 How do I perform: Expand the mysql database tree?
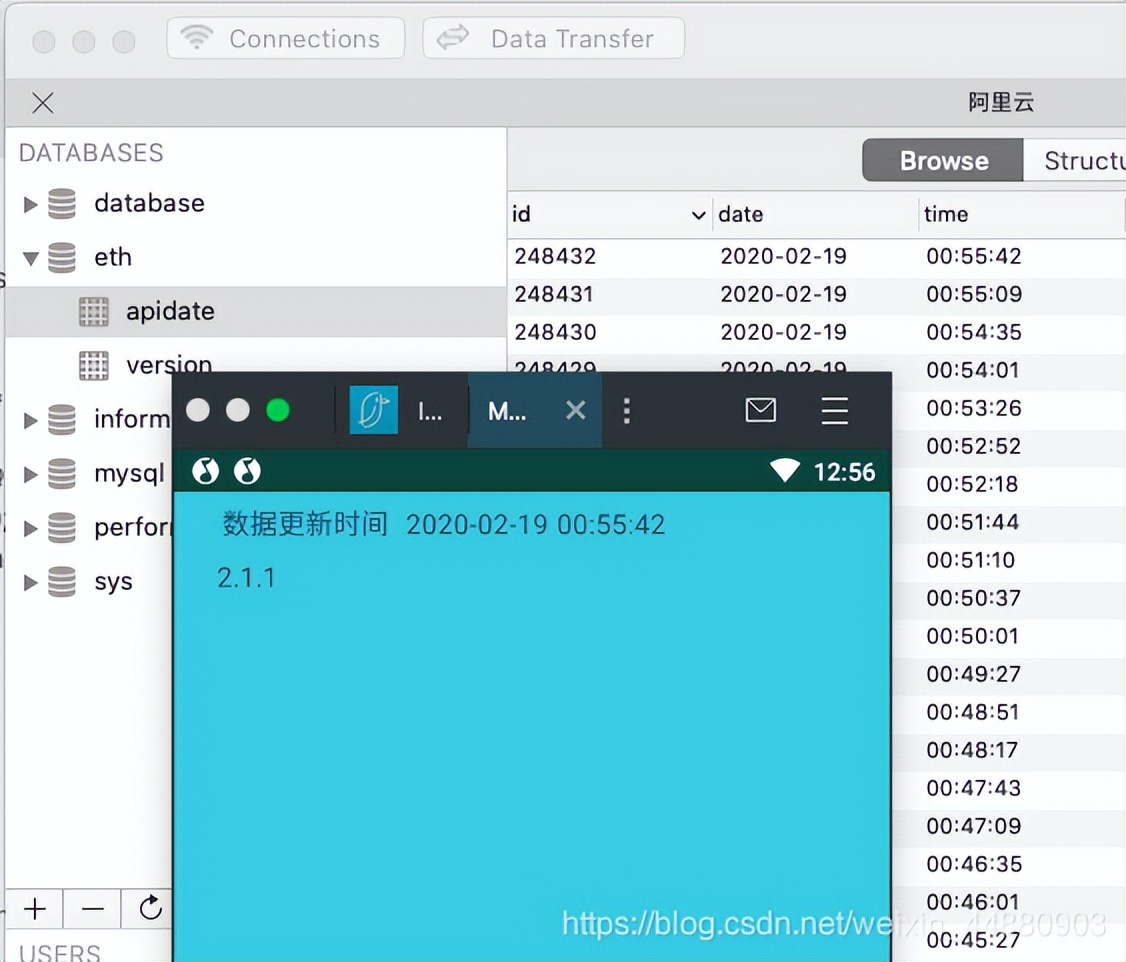29,473
